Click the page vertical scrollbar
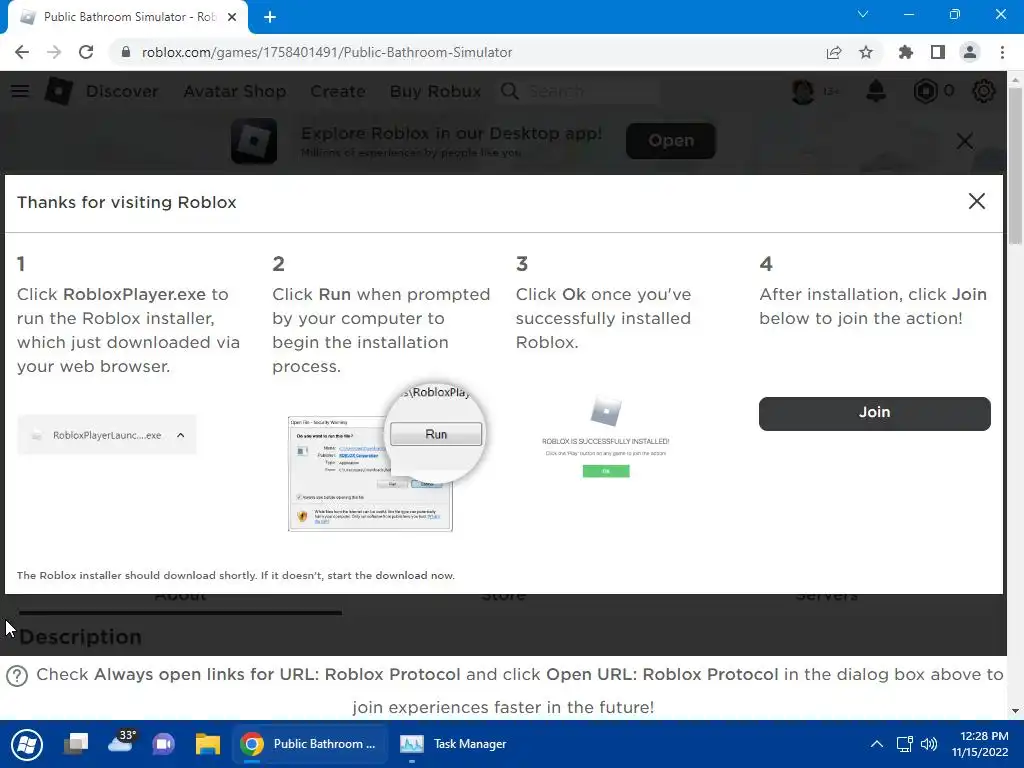 (x=1015, y=165)
